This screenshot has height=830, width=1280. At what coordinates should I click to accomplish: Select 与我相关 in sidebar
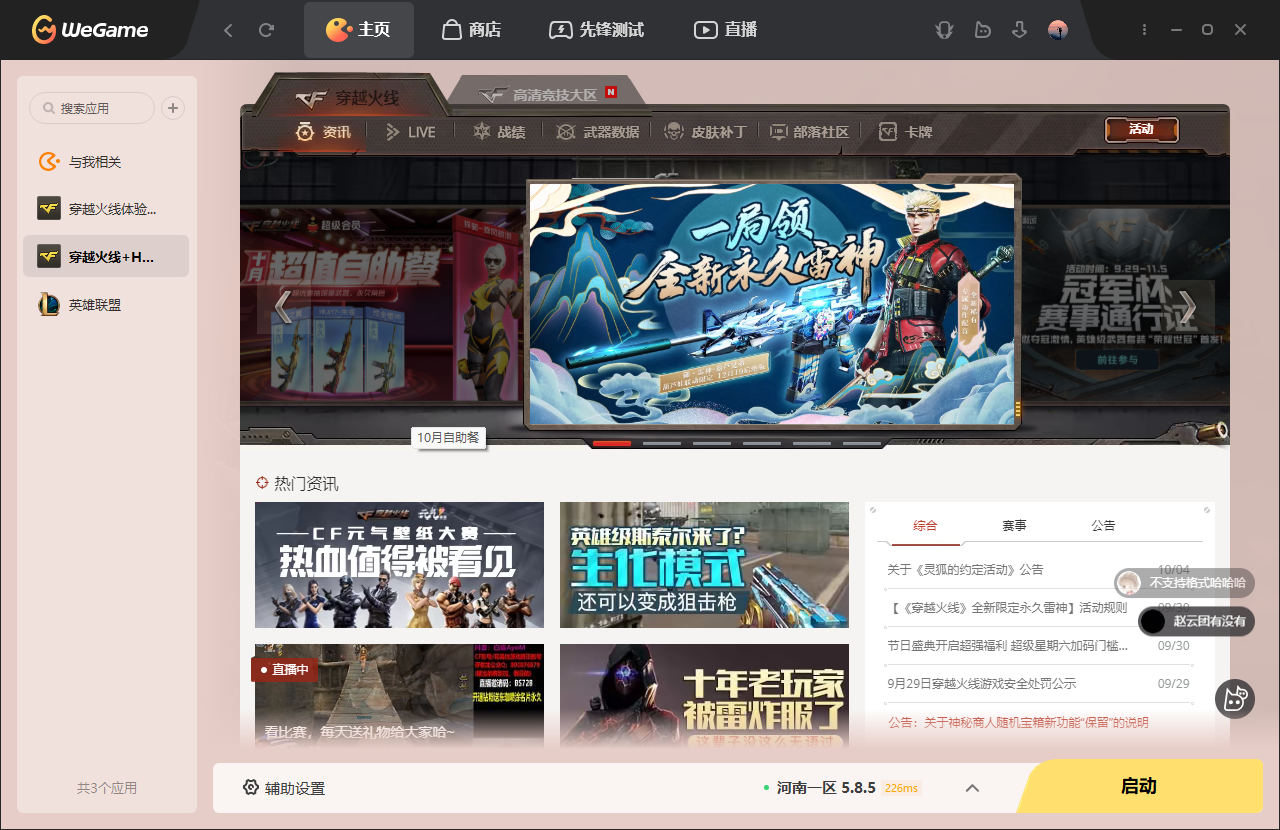coord(105,162)
